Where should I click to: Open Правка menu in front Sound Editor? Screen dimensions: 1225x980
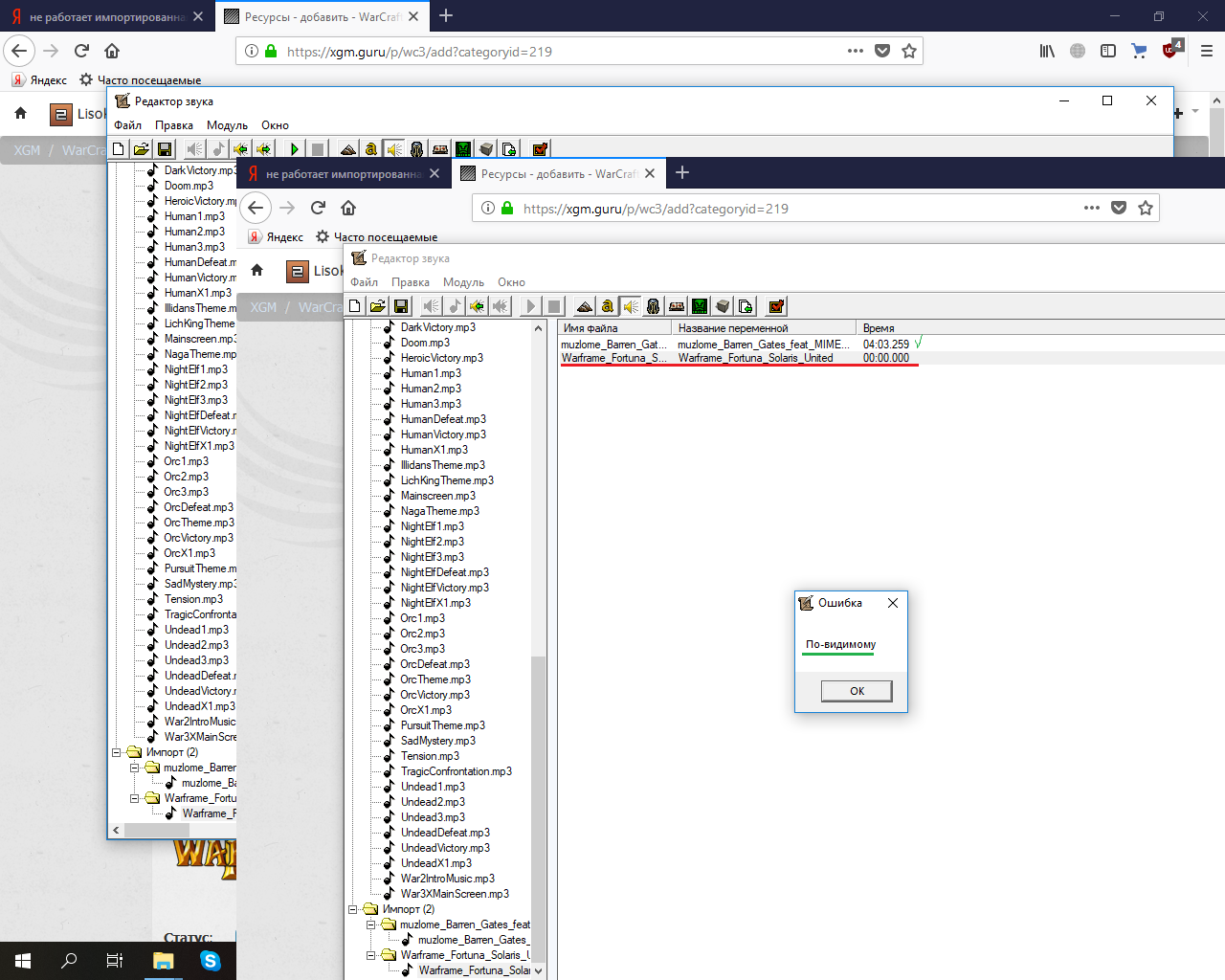tap(411, 282)
